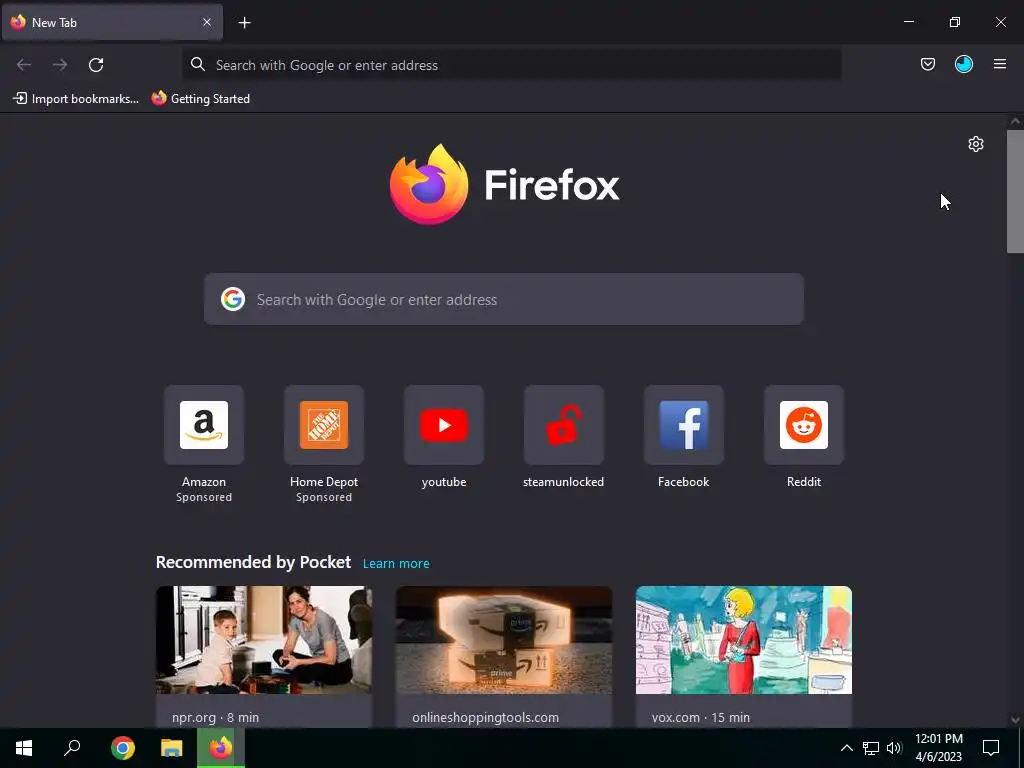This screenshot has width=1024, height=768.
Task: Go forward one page
Action: tap(60, 65)
